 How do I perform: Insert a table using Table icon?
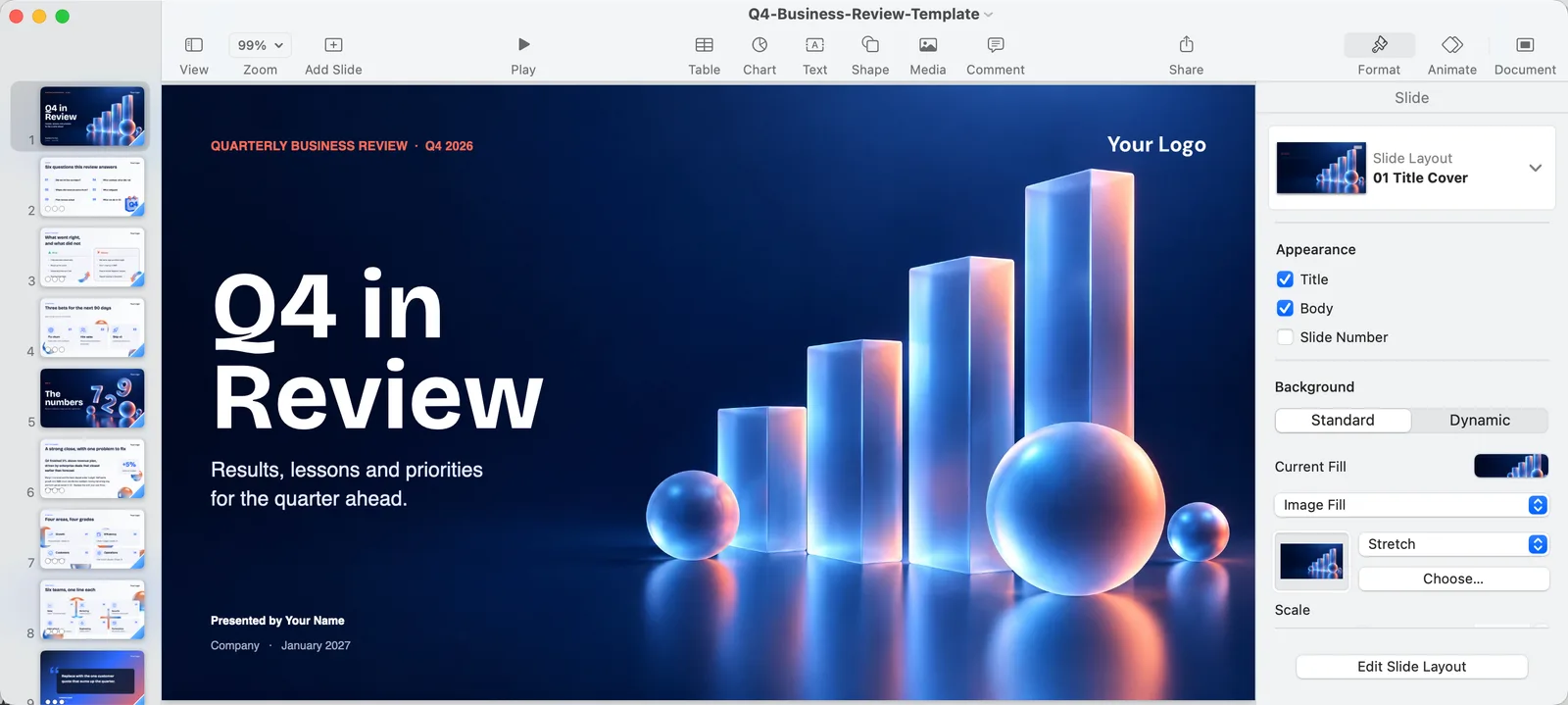point(704,45)
